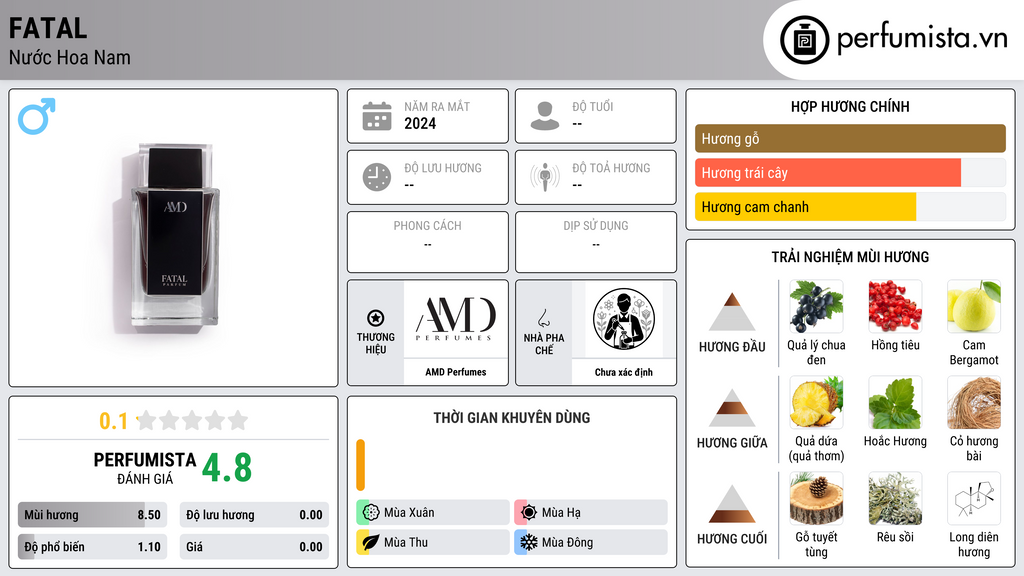Click the Chưa xác định perfumer label
The image size is (1024, 576).
624,372
